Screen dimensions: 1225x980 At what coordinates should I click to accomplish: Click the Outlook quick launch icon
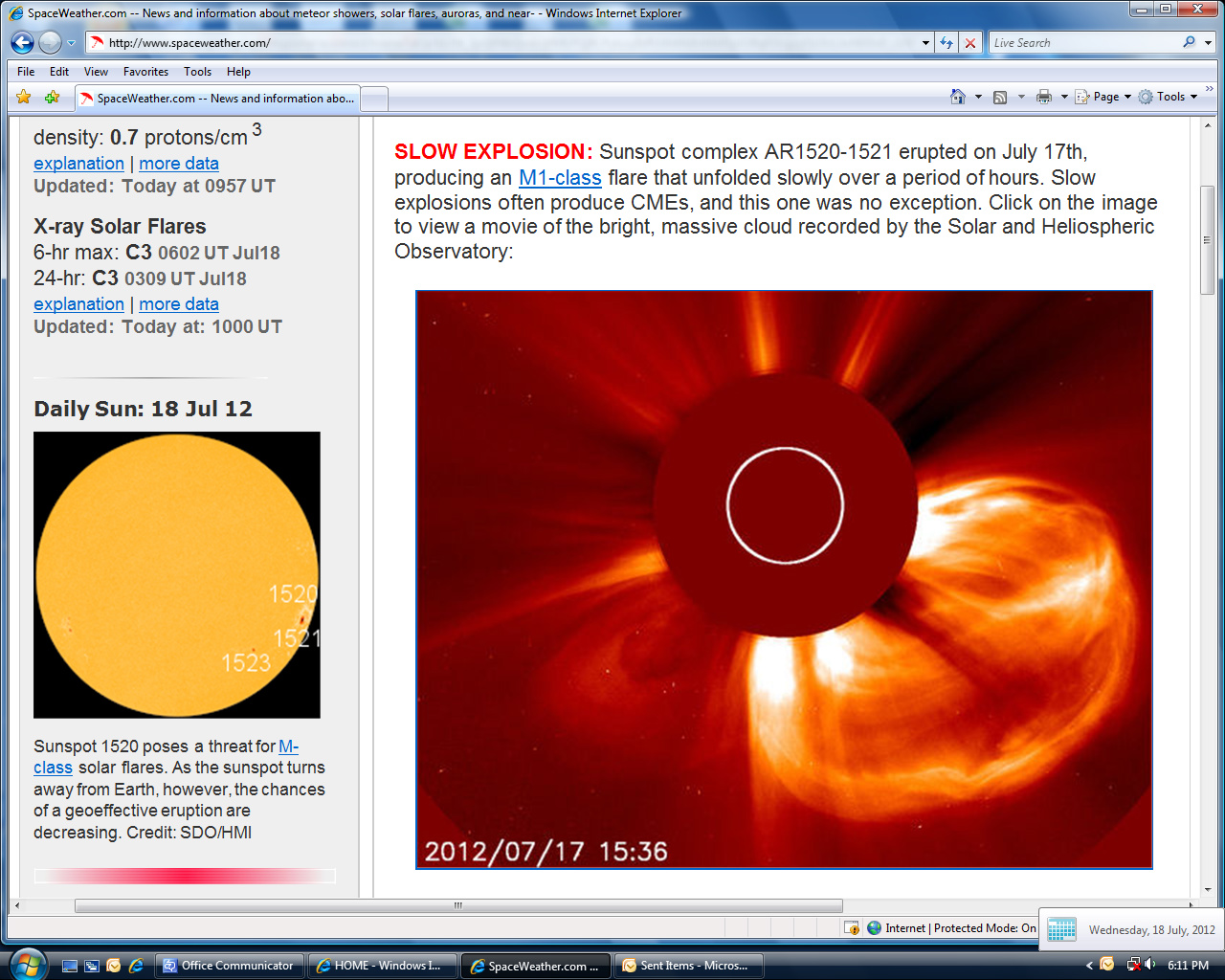point(114,966)
